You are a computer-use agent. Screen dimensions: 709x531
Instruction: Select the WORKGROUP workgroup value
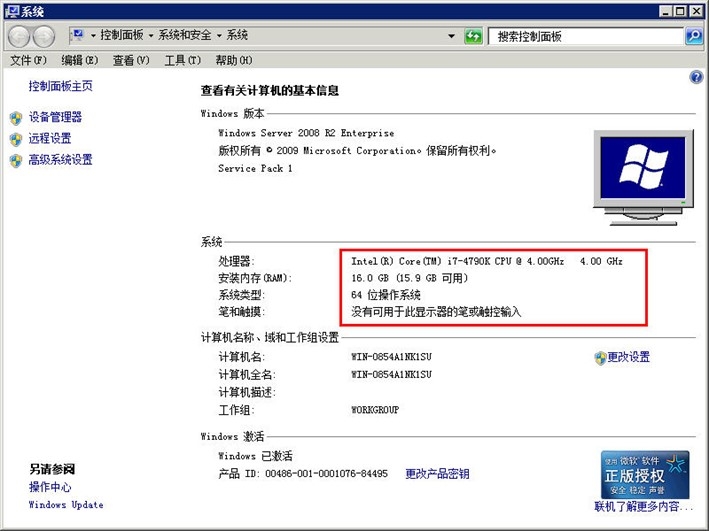pos(375,410)
